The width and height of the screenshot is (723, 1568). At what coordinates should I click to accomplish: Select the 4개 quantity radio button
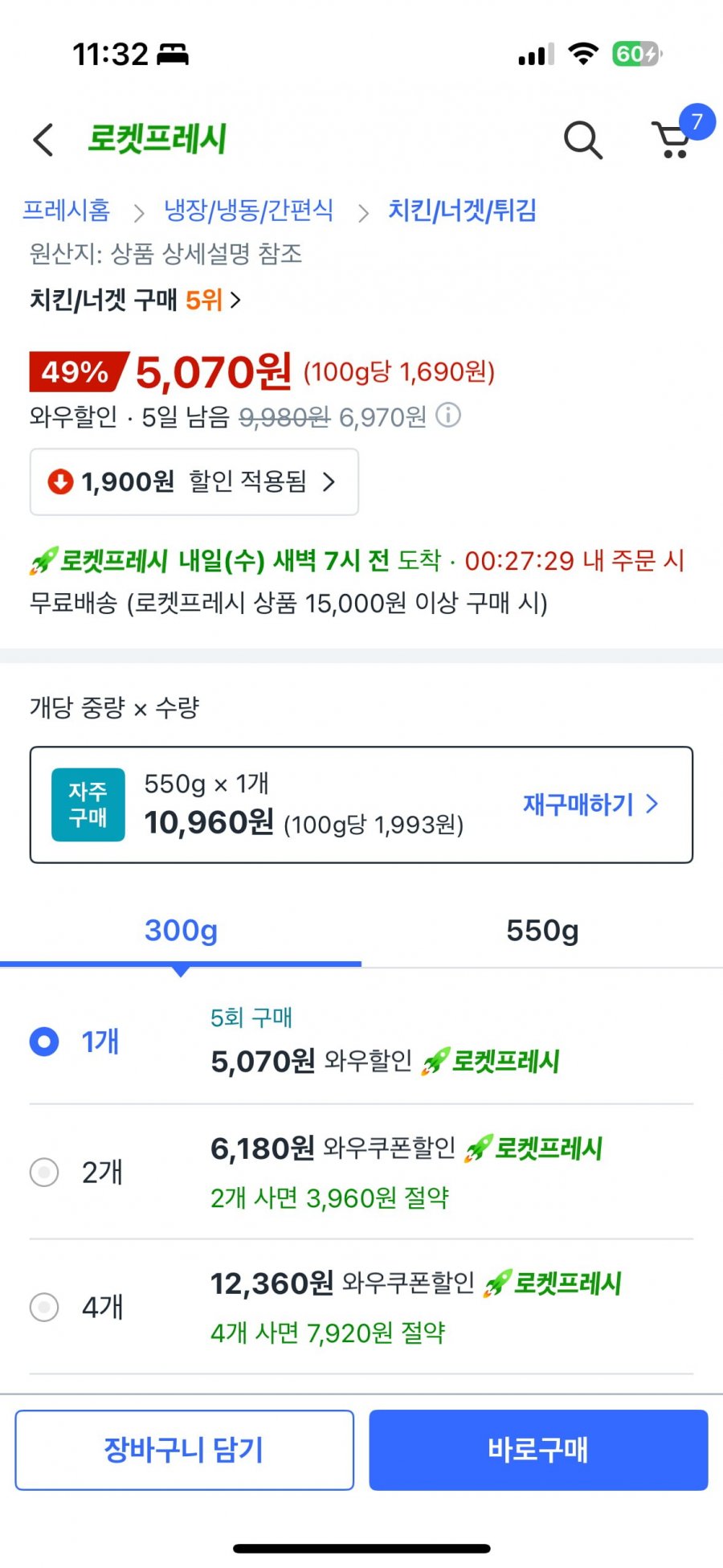44,1307
